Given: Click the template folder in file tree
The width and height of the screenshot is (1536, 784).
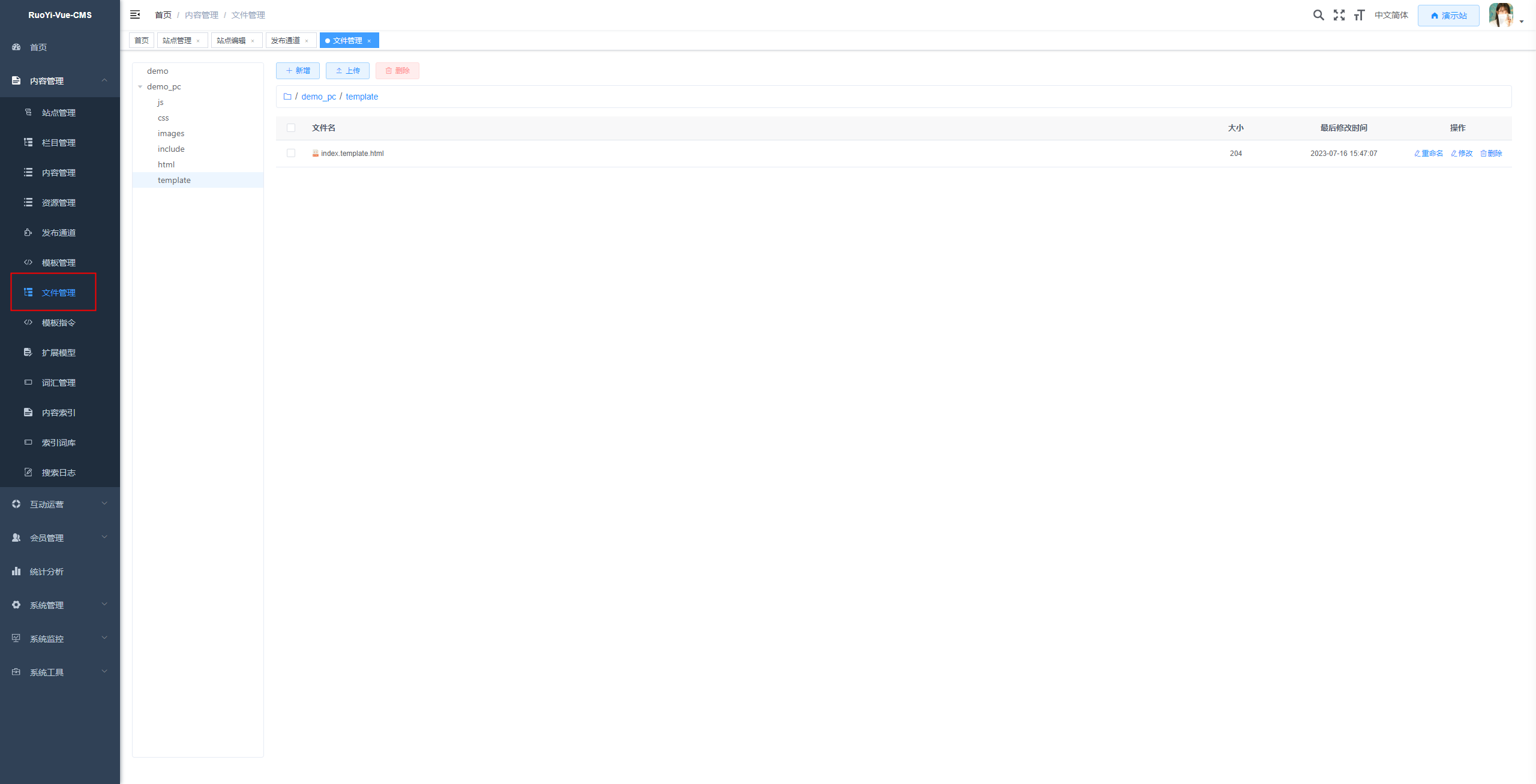Looking at the screenshot, I should 174,180.
